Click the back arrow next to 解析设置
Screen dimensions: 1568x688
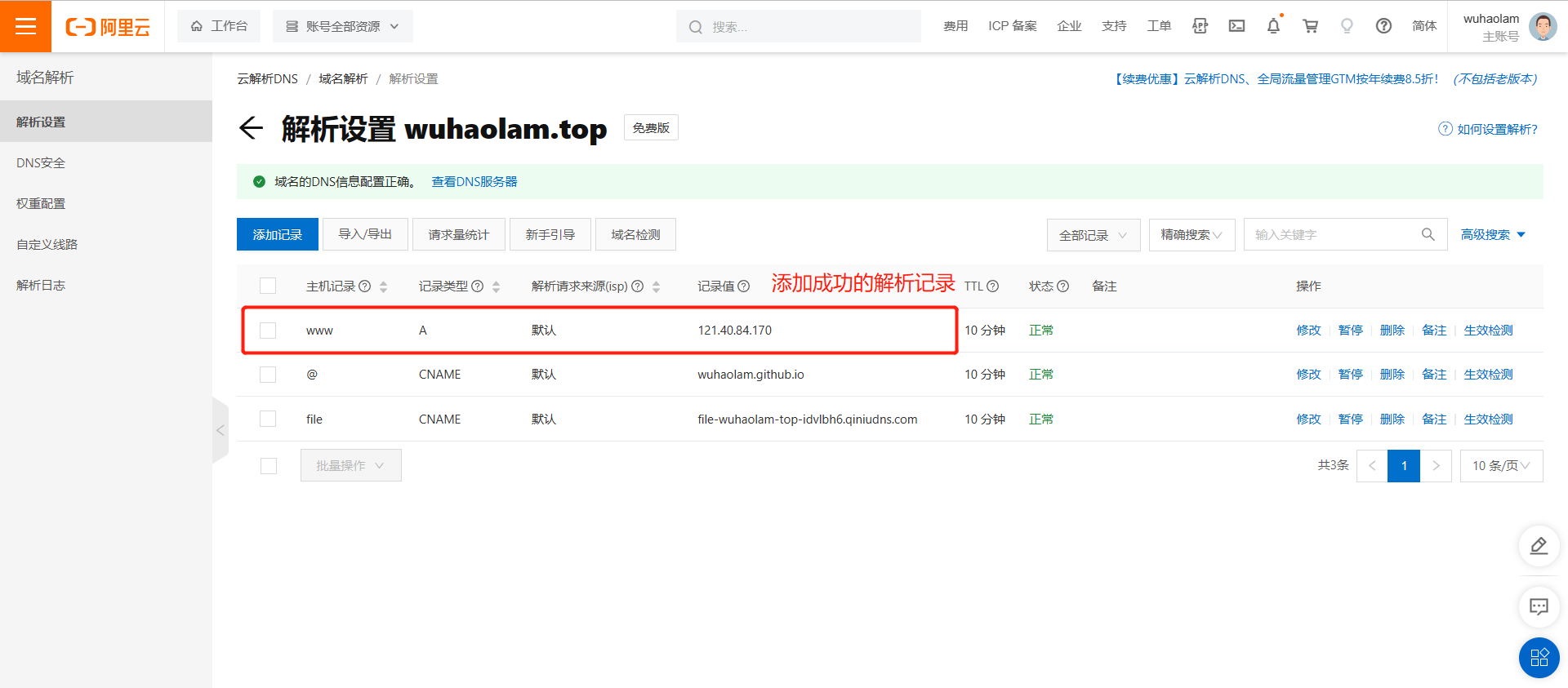click(x=252, y=128)
